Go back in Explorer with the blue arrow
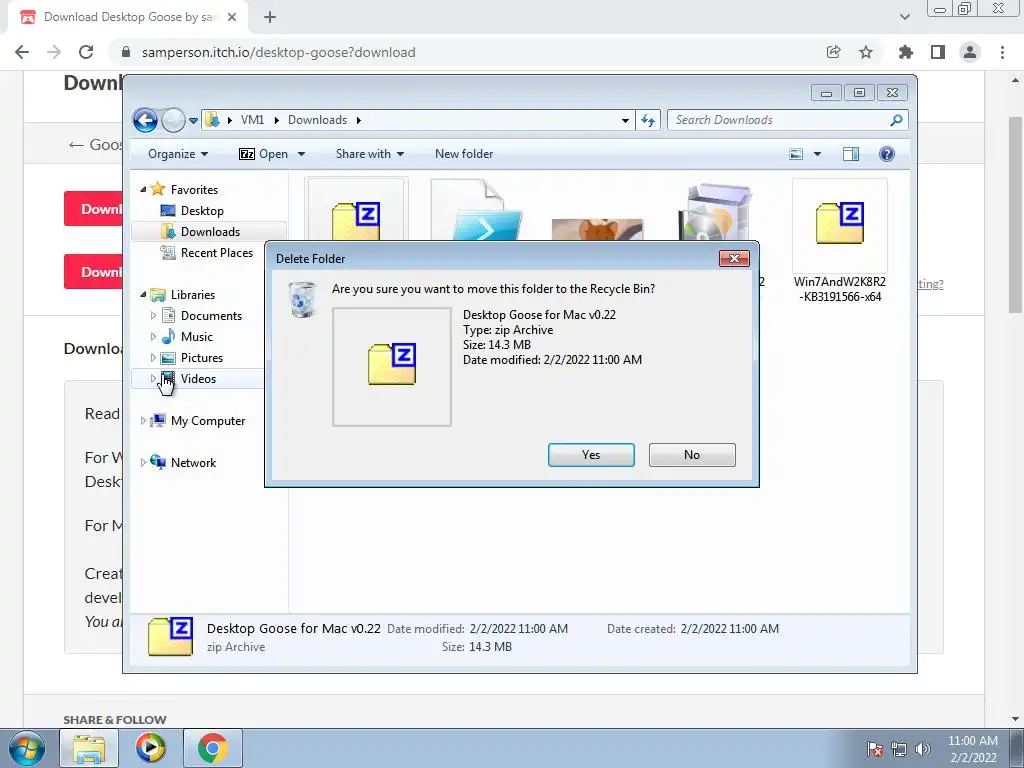1024x768 pixels. point(145,120)
